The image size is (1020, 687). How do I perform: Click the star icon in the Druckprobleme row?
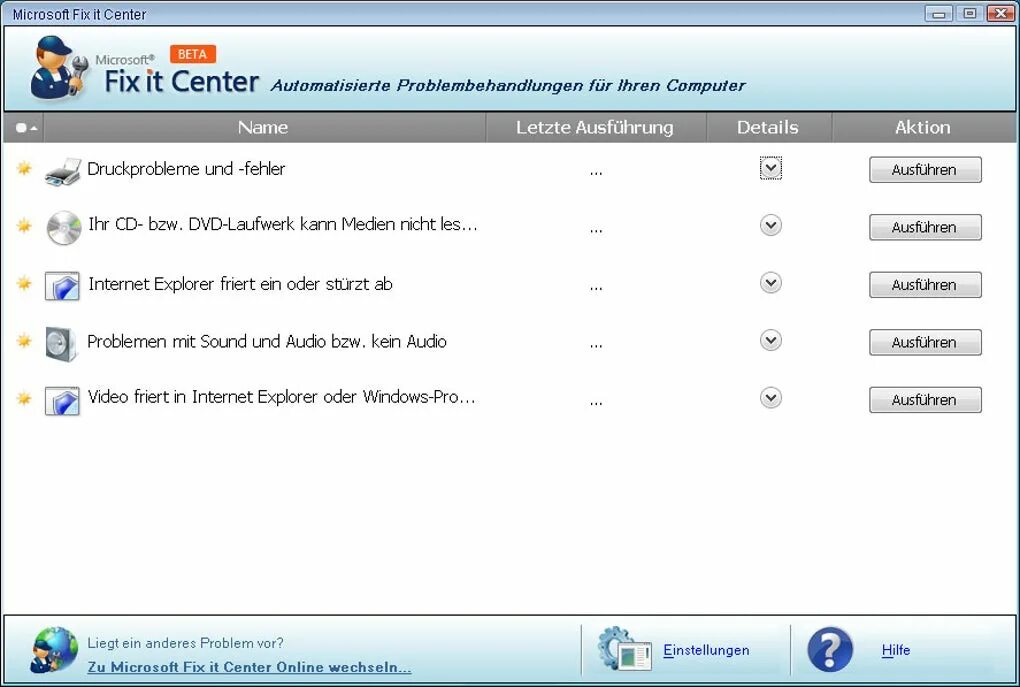click(24, 168)
